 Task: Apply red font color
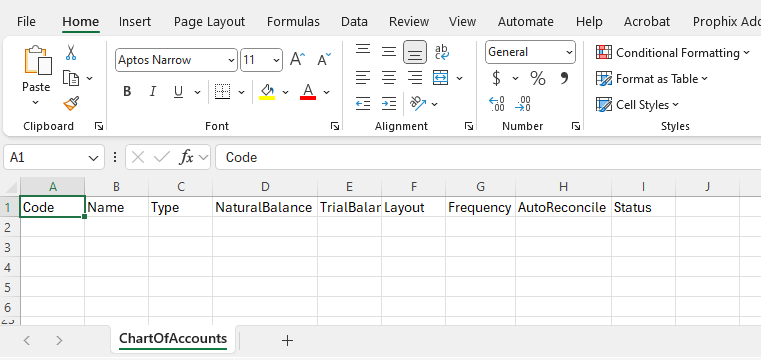click(x=308, y=91)
